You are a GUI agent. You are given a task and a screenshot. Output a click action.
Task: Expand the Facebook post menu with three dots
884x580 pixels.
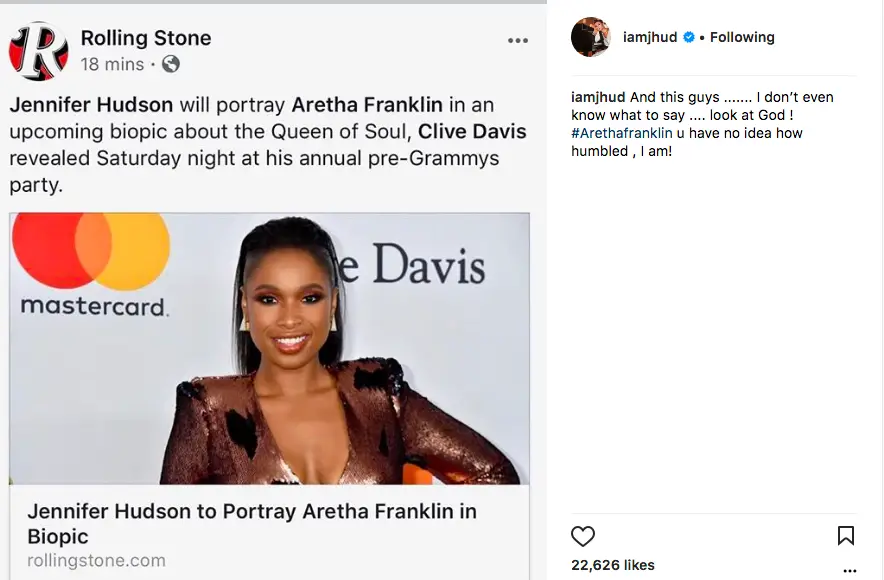click(x=518, y=40)
